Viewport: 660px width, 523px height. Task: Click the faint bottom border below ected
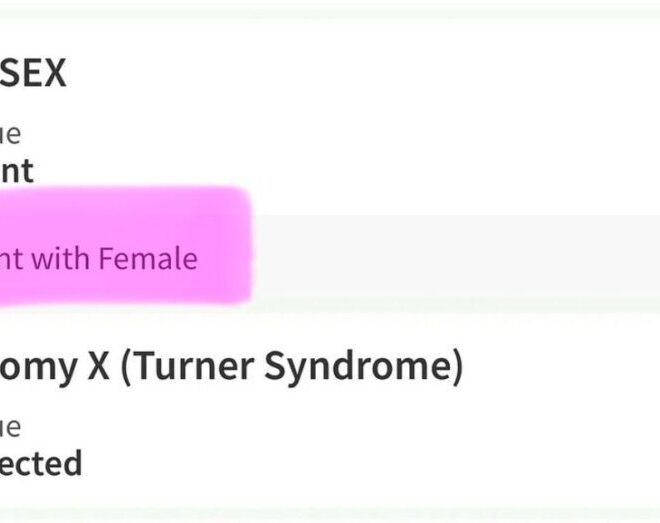click(330, 513)
